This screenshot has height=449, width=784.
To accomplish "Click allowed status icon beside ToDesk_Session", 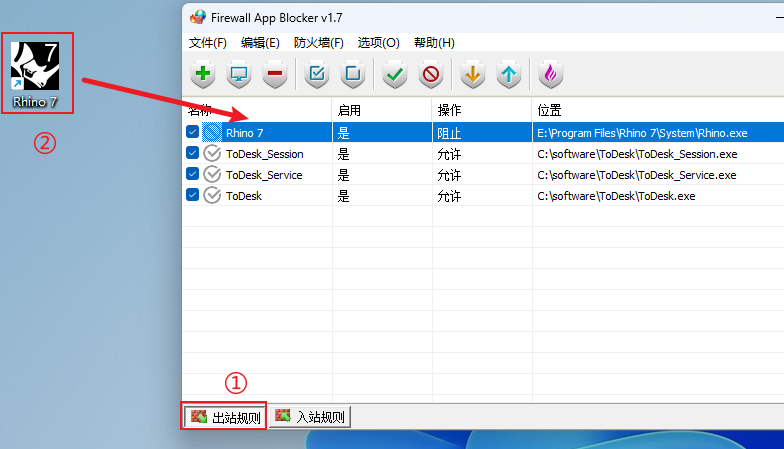I will click(x=212, y=154).
